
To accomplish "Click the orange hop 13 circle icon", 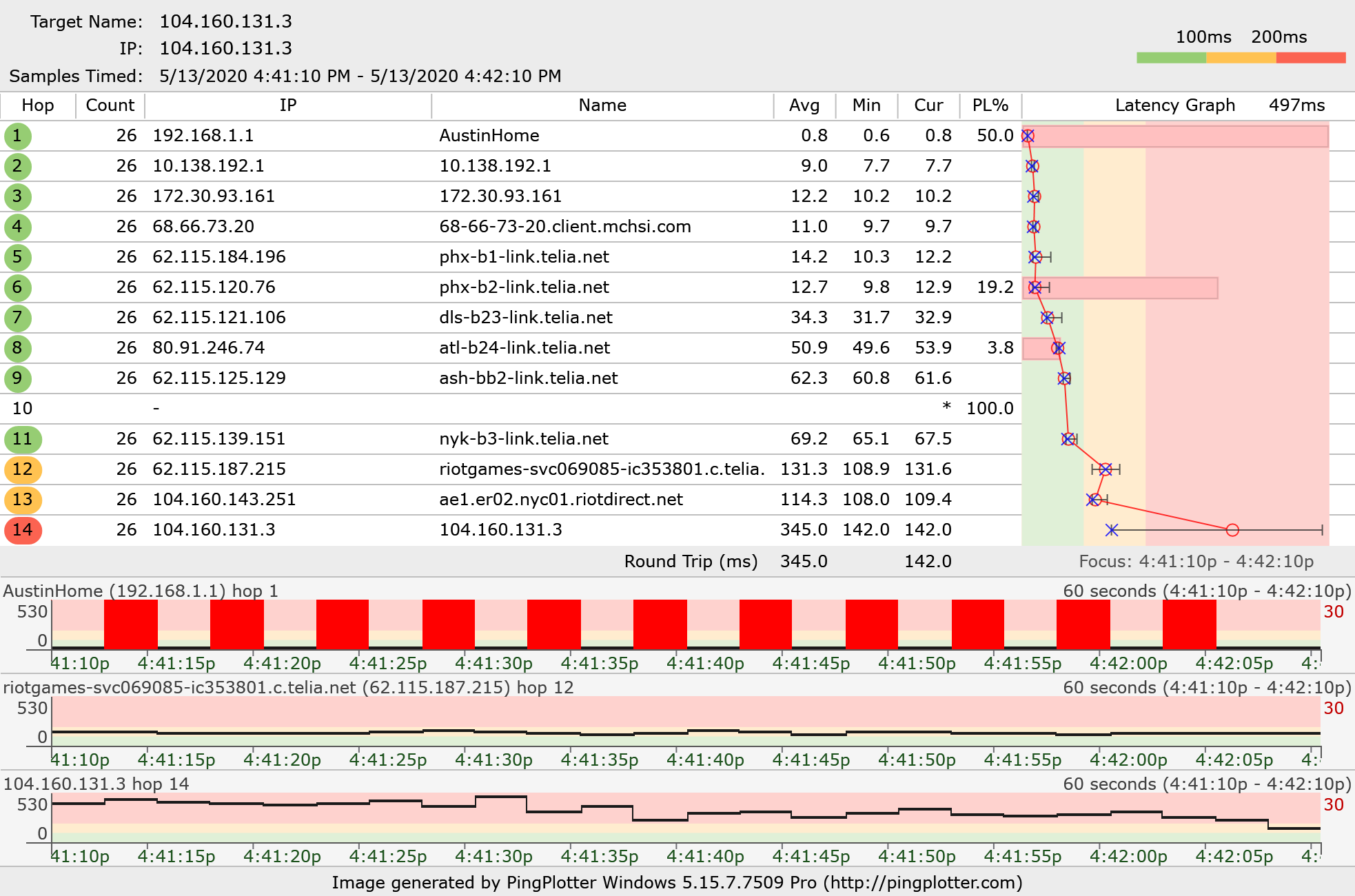I will [23, 500].
